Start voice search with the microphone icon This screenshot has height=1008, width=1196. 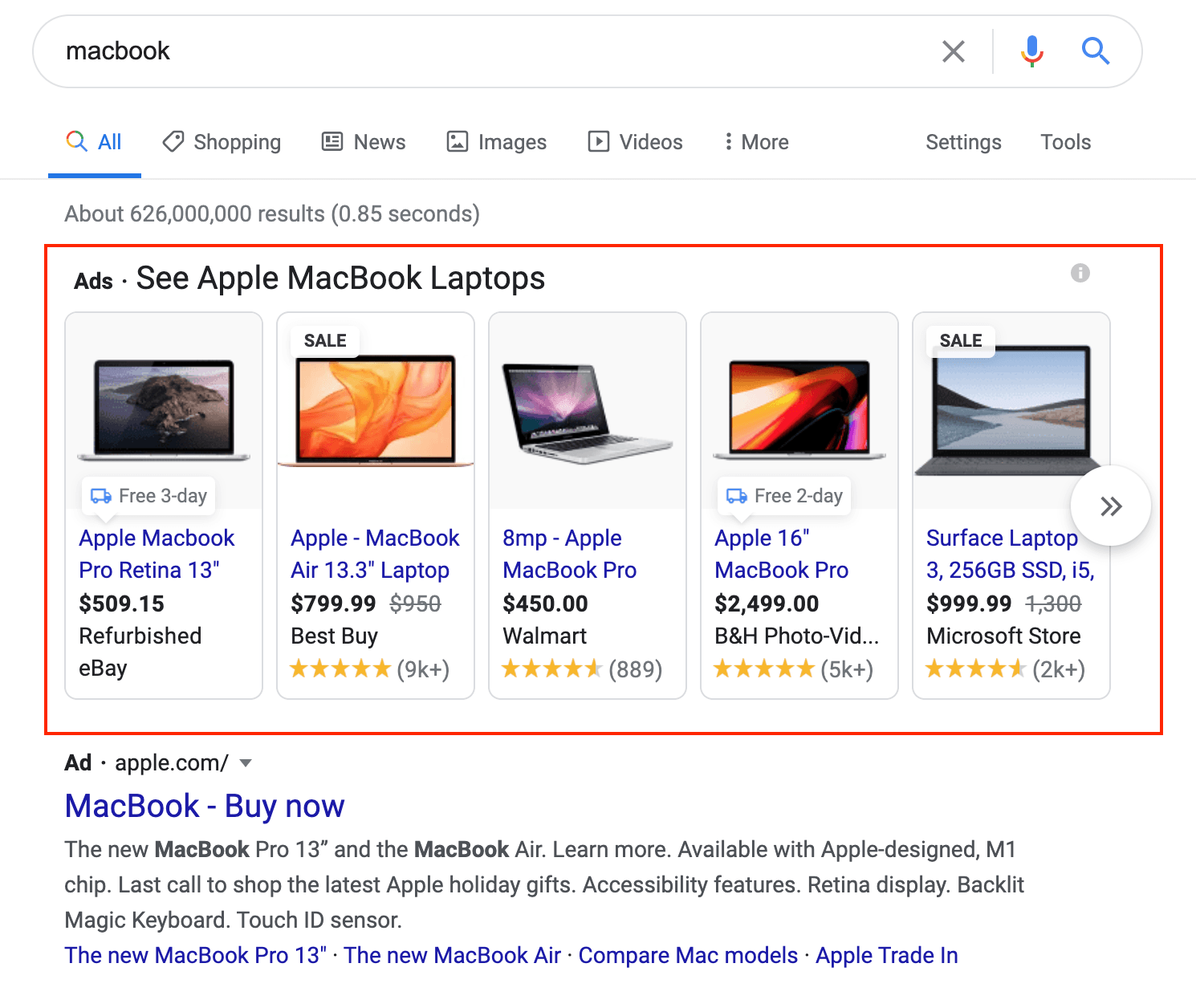[x=1031, y=51]
